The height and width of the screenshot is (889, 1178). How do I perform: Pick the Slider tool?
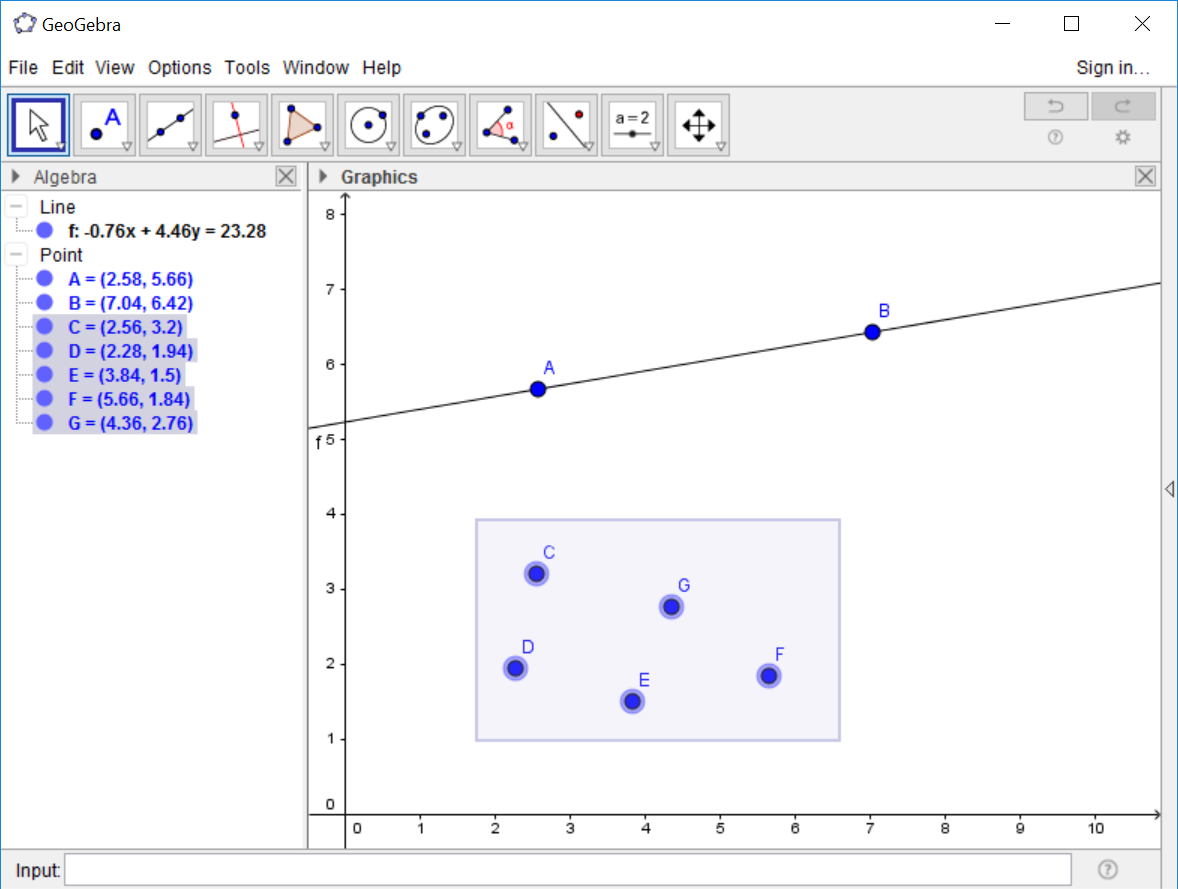click(x=633, y=124)
